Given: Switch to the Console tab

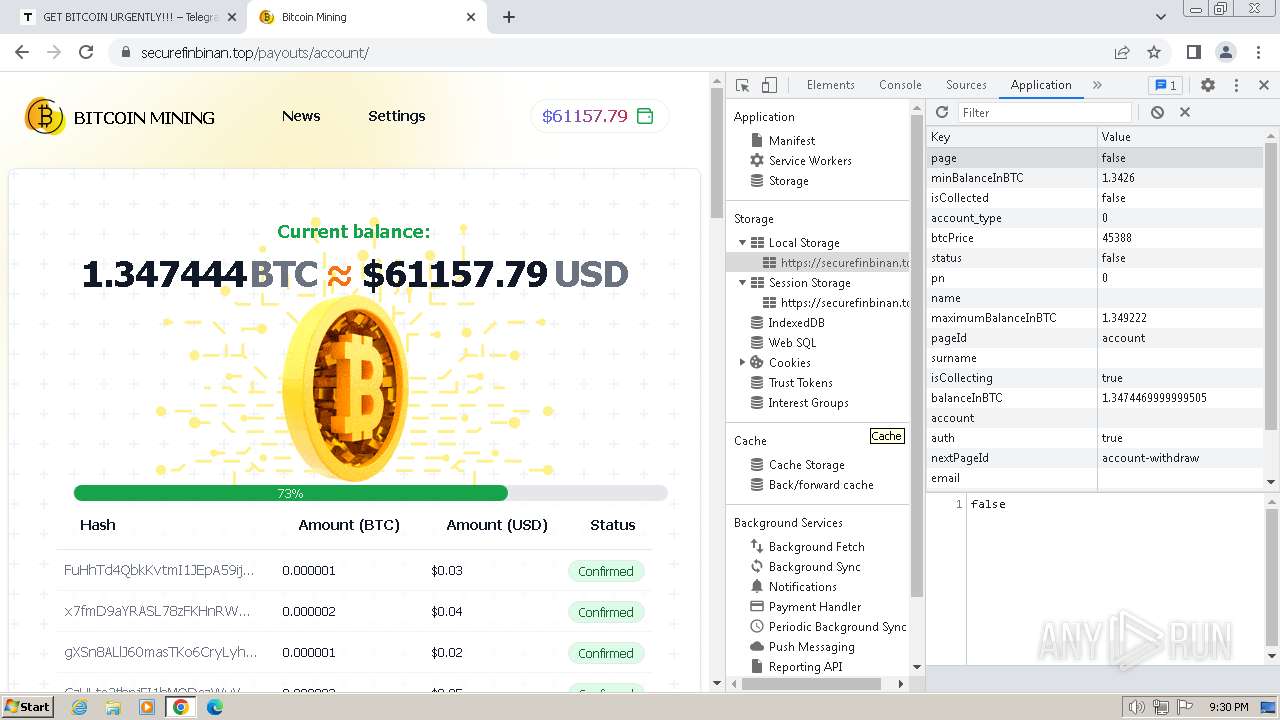Looking at the screenshot, I should point(900,85).
